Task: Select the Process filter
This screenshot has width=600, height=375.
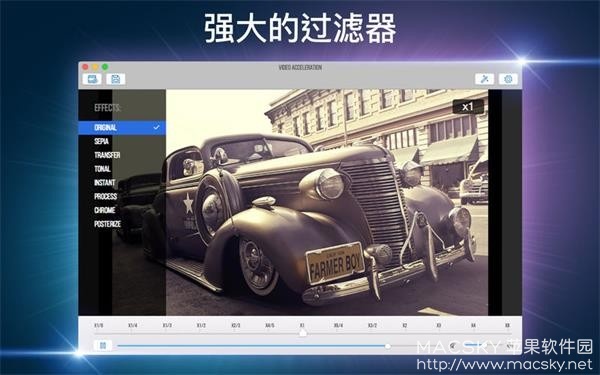Action: (x=106, y=196)
